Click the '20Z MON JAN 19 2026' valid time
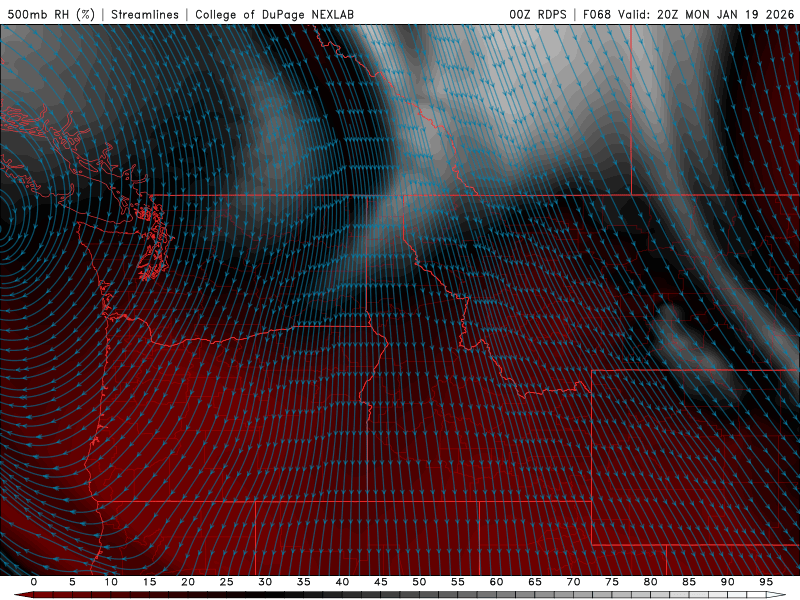800x600 pixels. pyautogui.click(x=726, y=14)
